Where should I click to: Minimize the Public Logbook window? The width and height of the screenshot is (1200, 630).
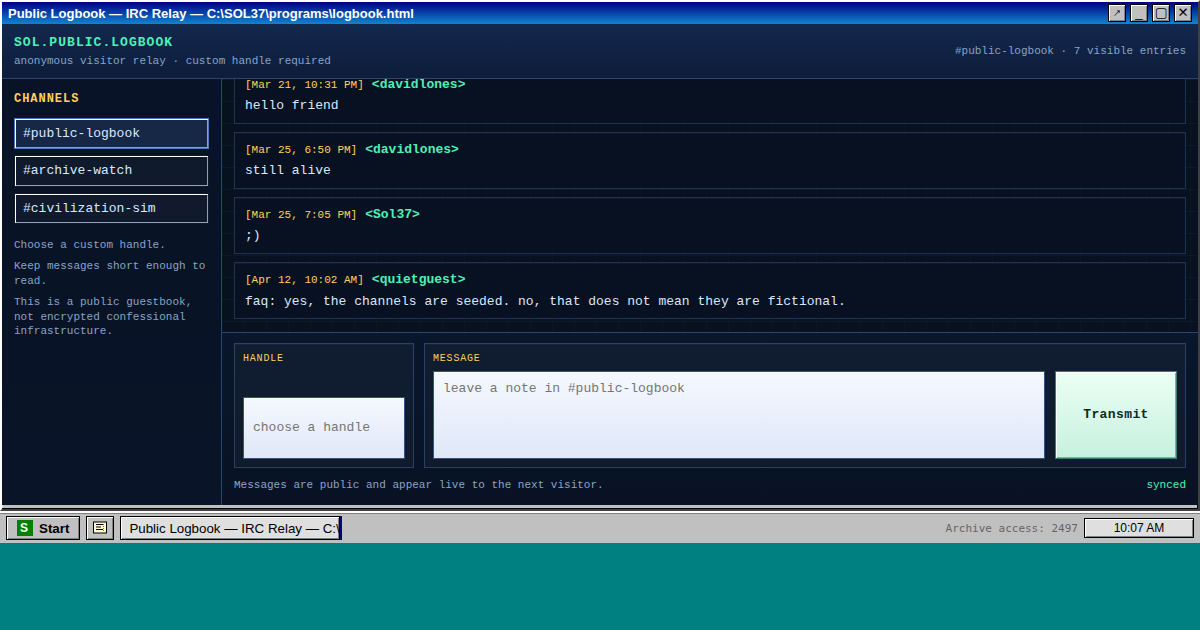coord(1139,13)
